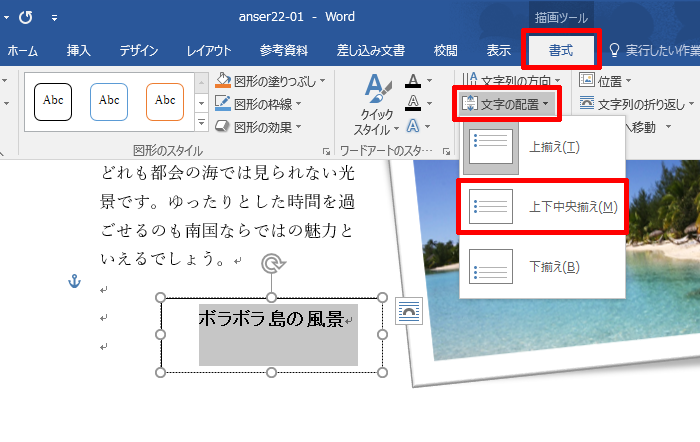The image size is (700, 442).
Task: Apply the orange outline Abc shape style
Action: [x=165, y=101]
